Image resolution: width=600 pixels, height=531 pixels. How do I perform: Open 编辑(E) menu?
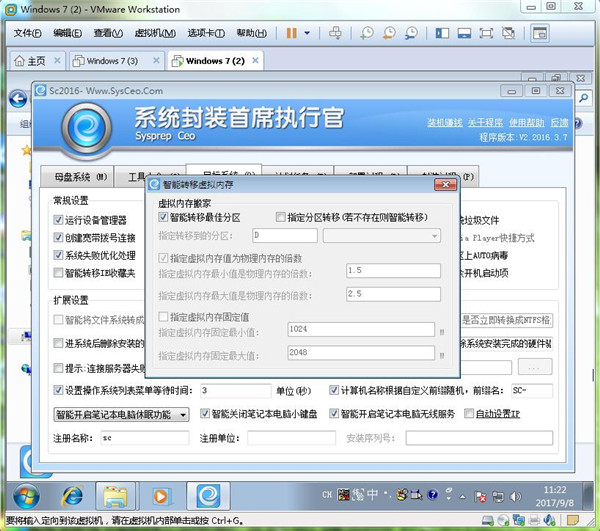point(67,33)
